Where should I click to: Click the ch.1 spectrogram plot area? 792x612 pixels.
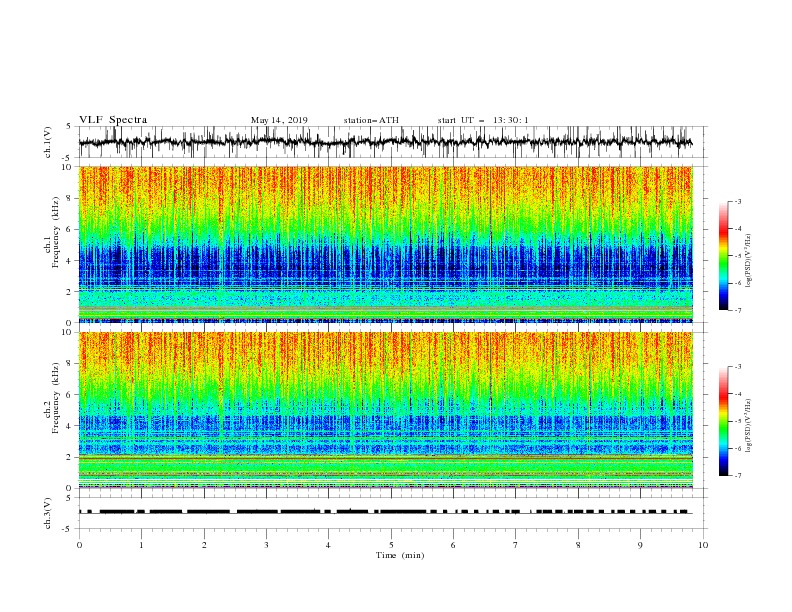(386, 244)
